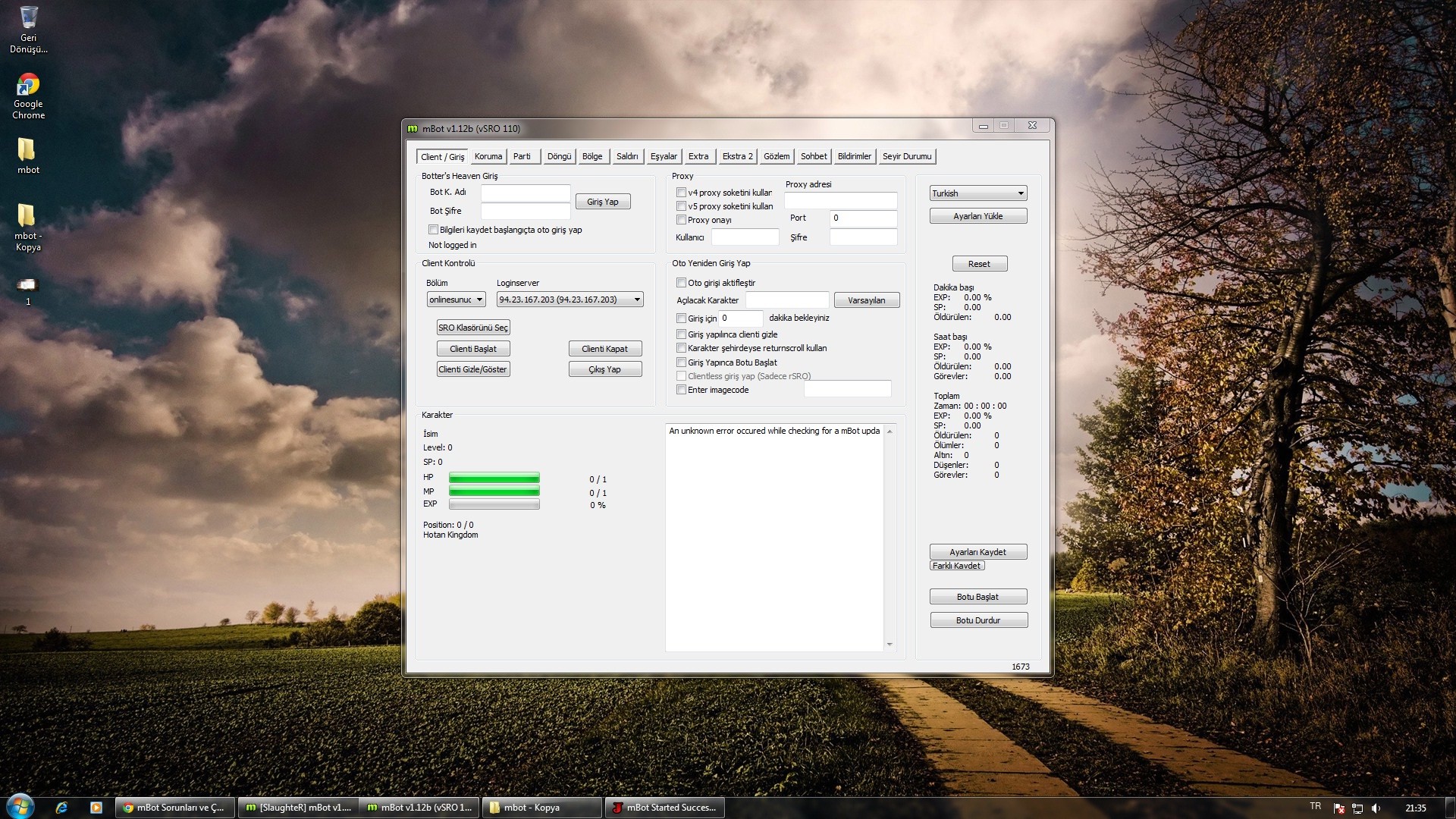This screenshot has width=1456, height=819.
Task: Start the bot with Botu Başlat
Action: point(978,597)
